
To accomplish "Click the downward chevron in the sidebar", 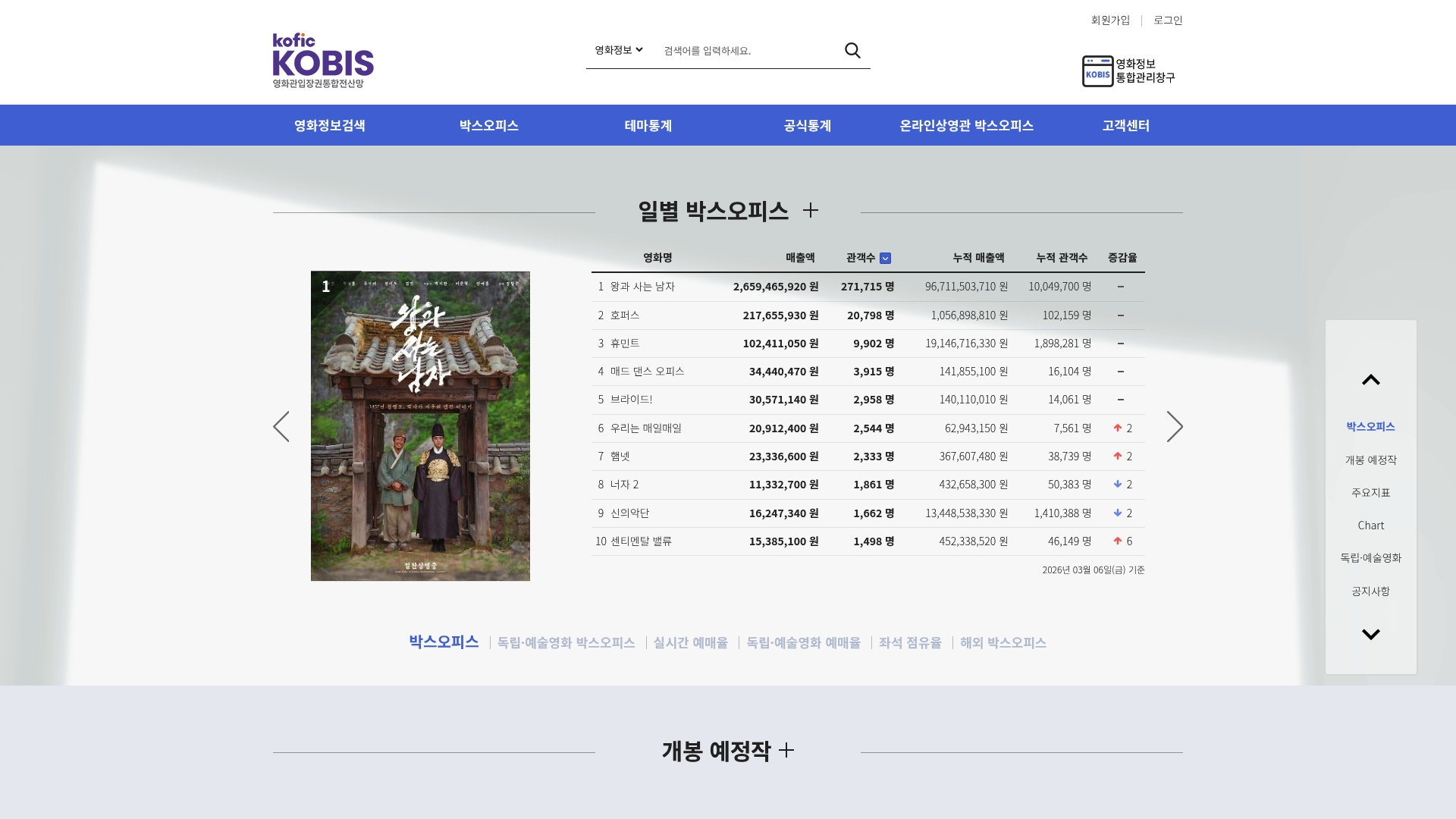I will coord(1371,635).
